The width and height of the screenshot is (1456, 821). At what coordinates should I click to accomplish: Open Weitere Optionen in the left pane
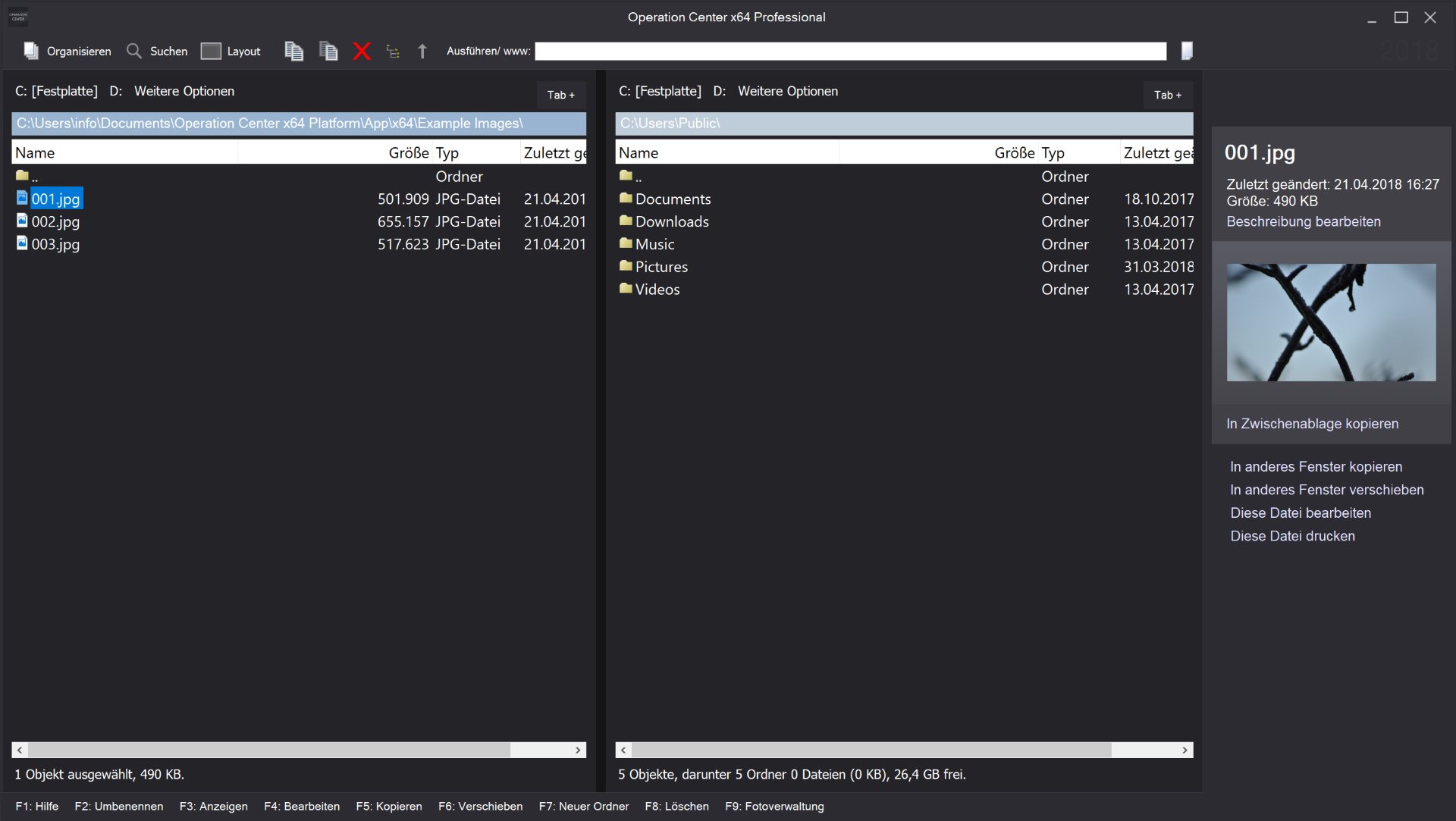point(184,91)
